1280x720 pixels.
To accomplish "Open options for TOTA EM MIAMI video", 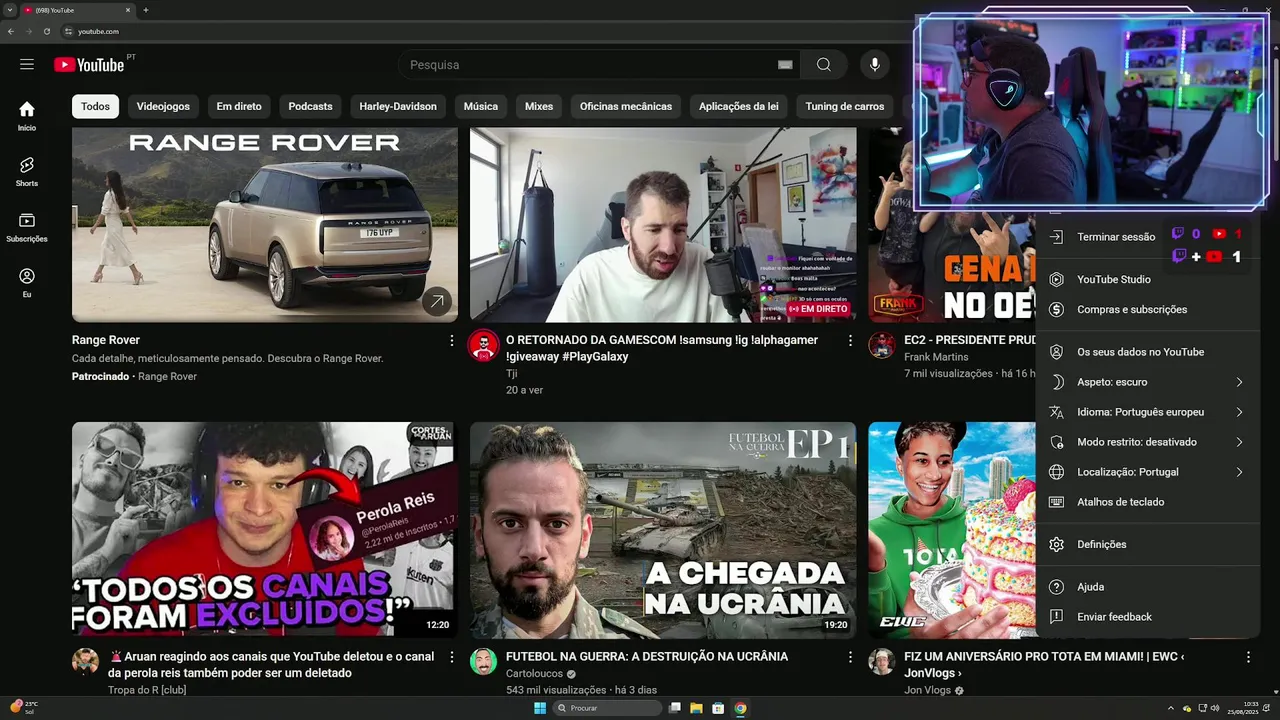I will point(1248,657).
